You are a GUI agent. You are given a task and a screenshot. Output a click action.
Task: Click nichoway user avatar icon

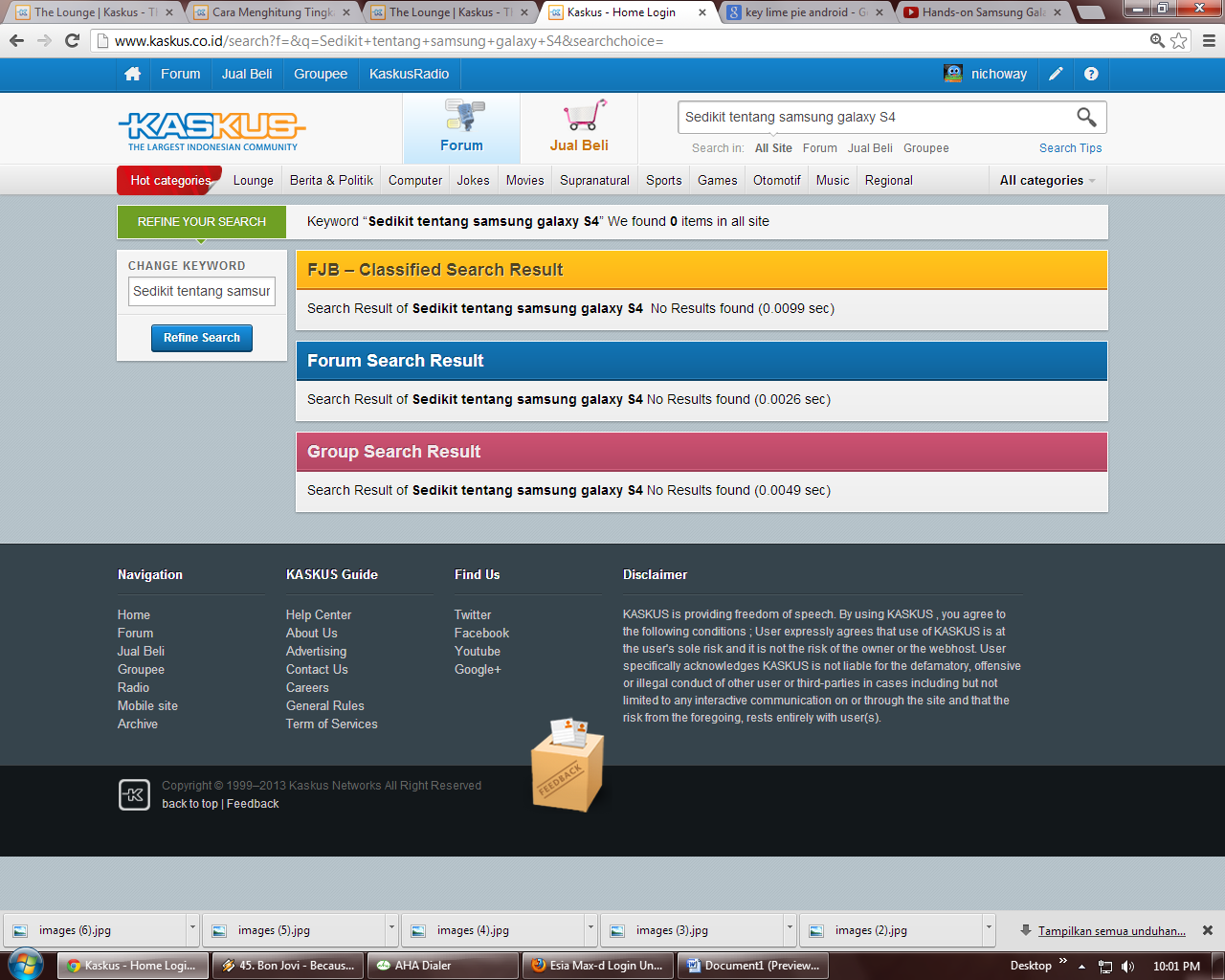[953, 74]
